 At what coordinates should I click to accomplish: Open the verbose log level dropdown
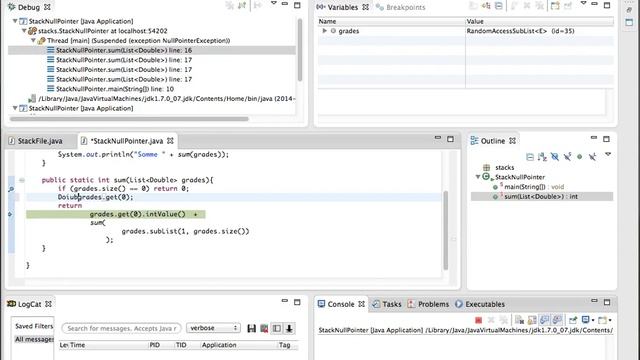click(213, 328)
